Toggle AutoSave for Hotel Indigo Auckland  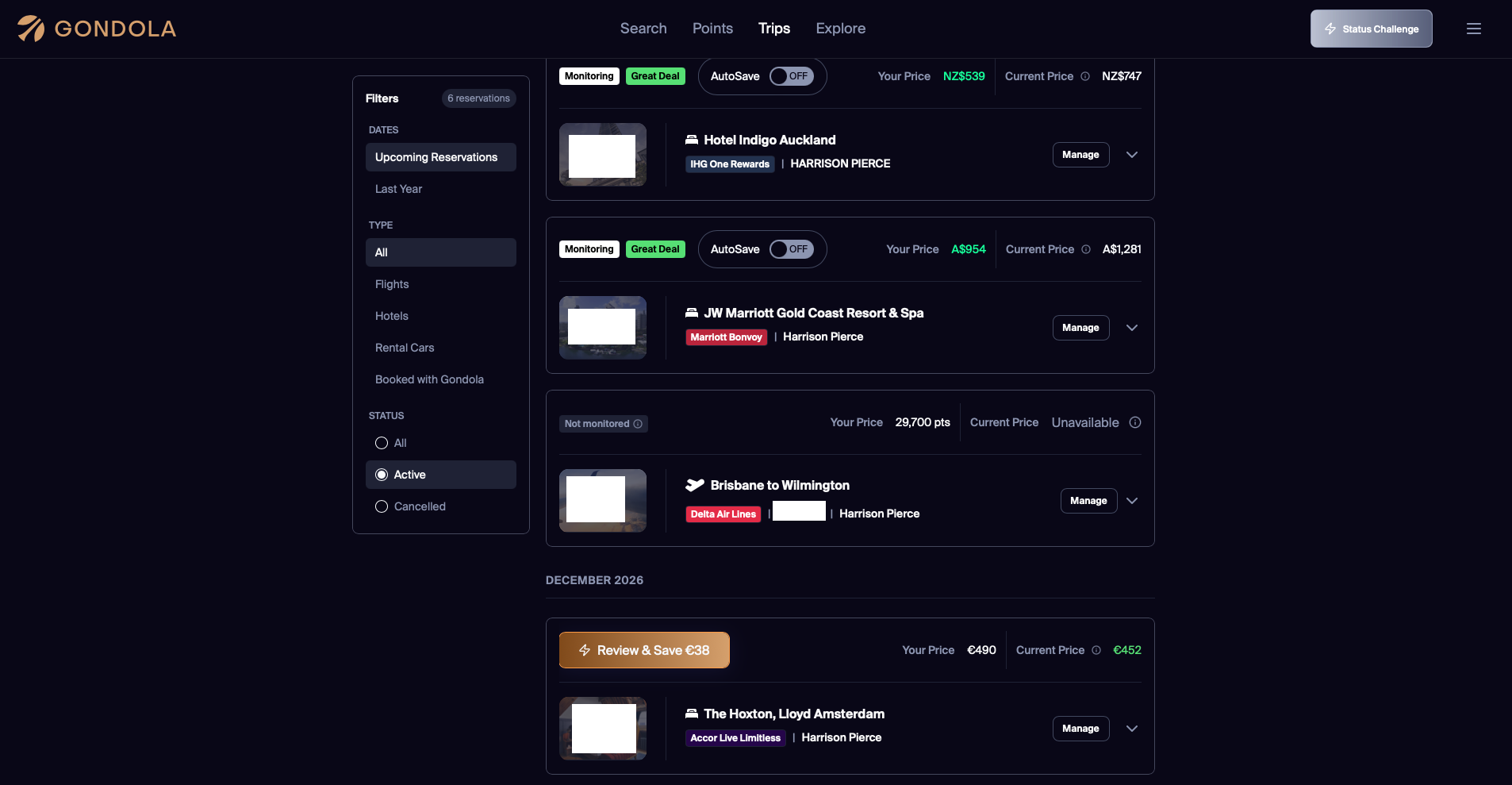click(792, 76)
